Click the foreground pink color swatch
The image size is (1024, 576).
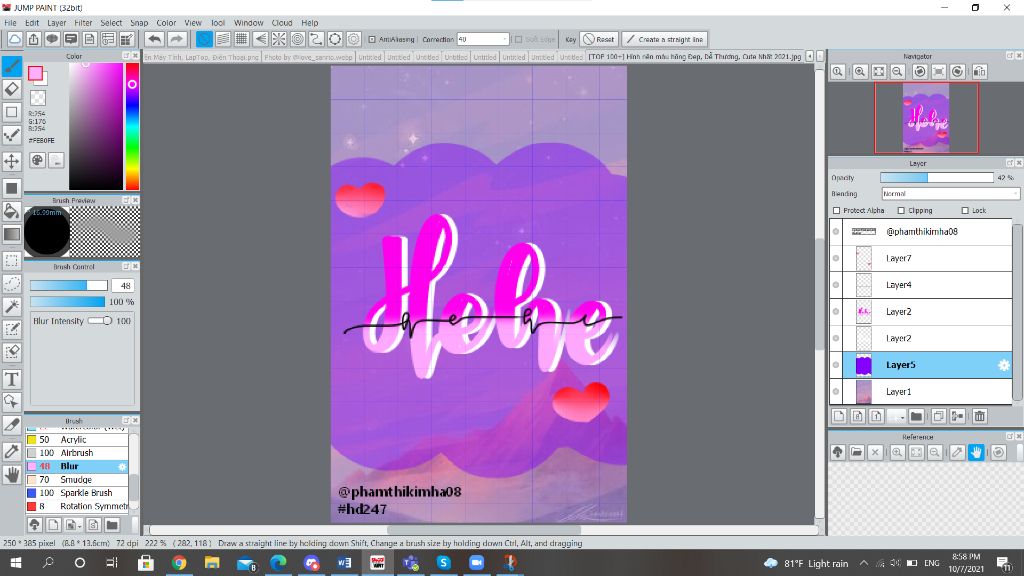tap(35, 73)
